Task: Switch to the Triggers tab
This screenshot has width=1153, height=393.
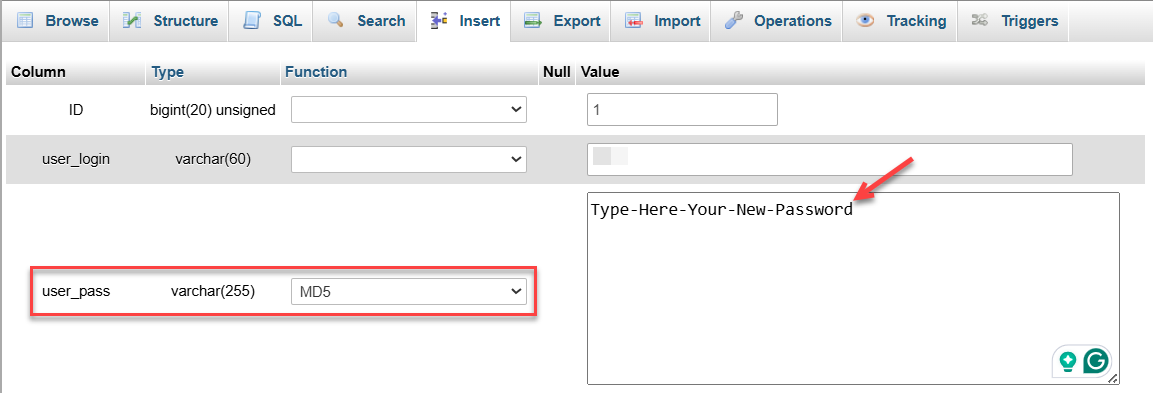Action: click(1013, 21)
